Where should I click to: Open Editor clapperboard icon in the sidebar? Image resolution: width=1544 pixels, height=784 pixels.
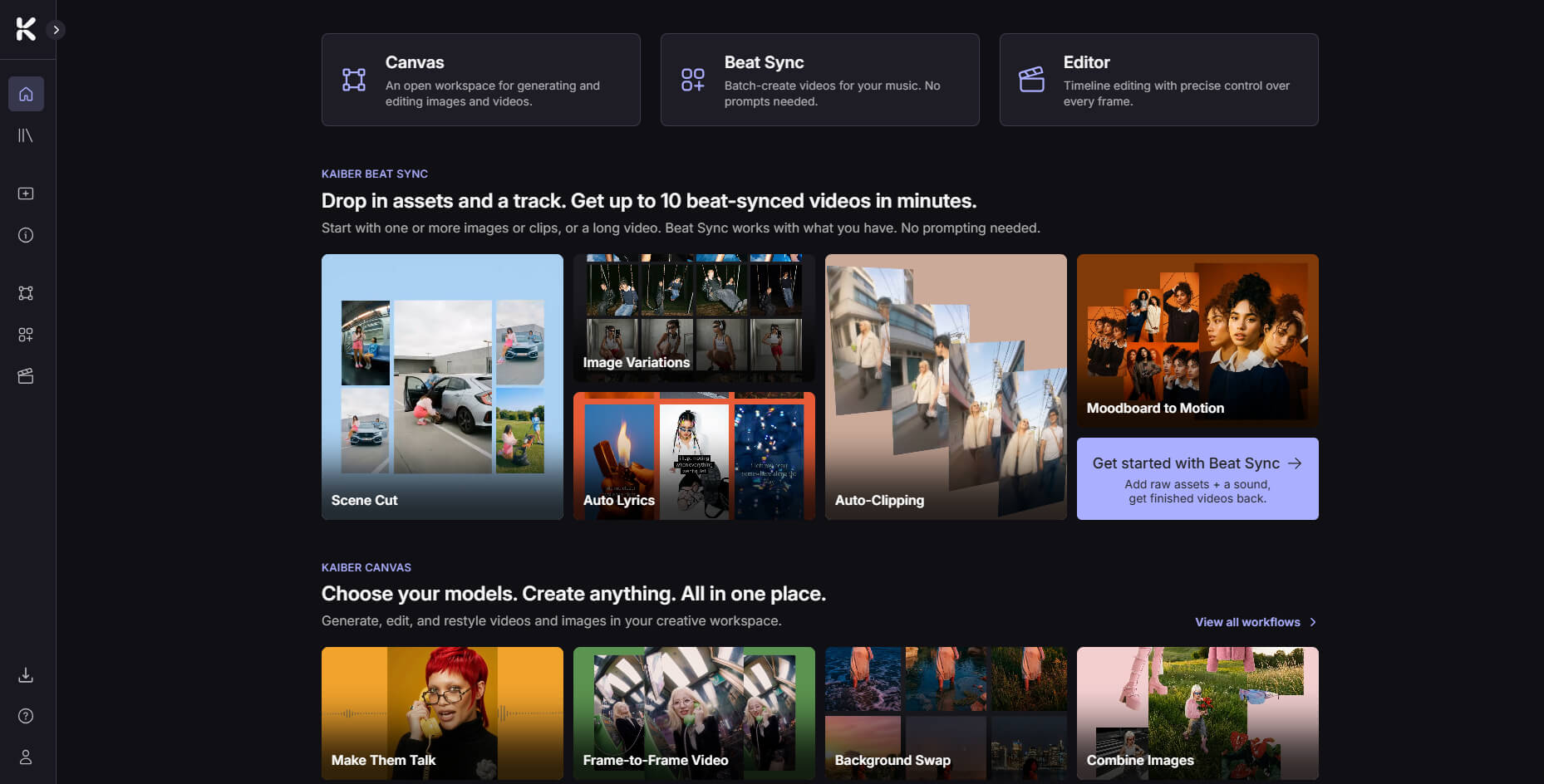click(x=26, y=376)
